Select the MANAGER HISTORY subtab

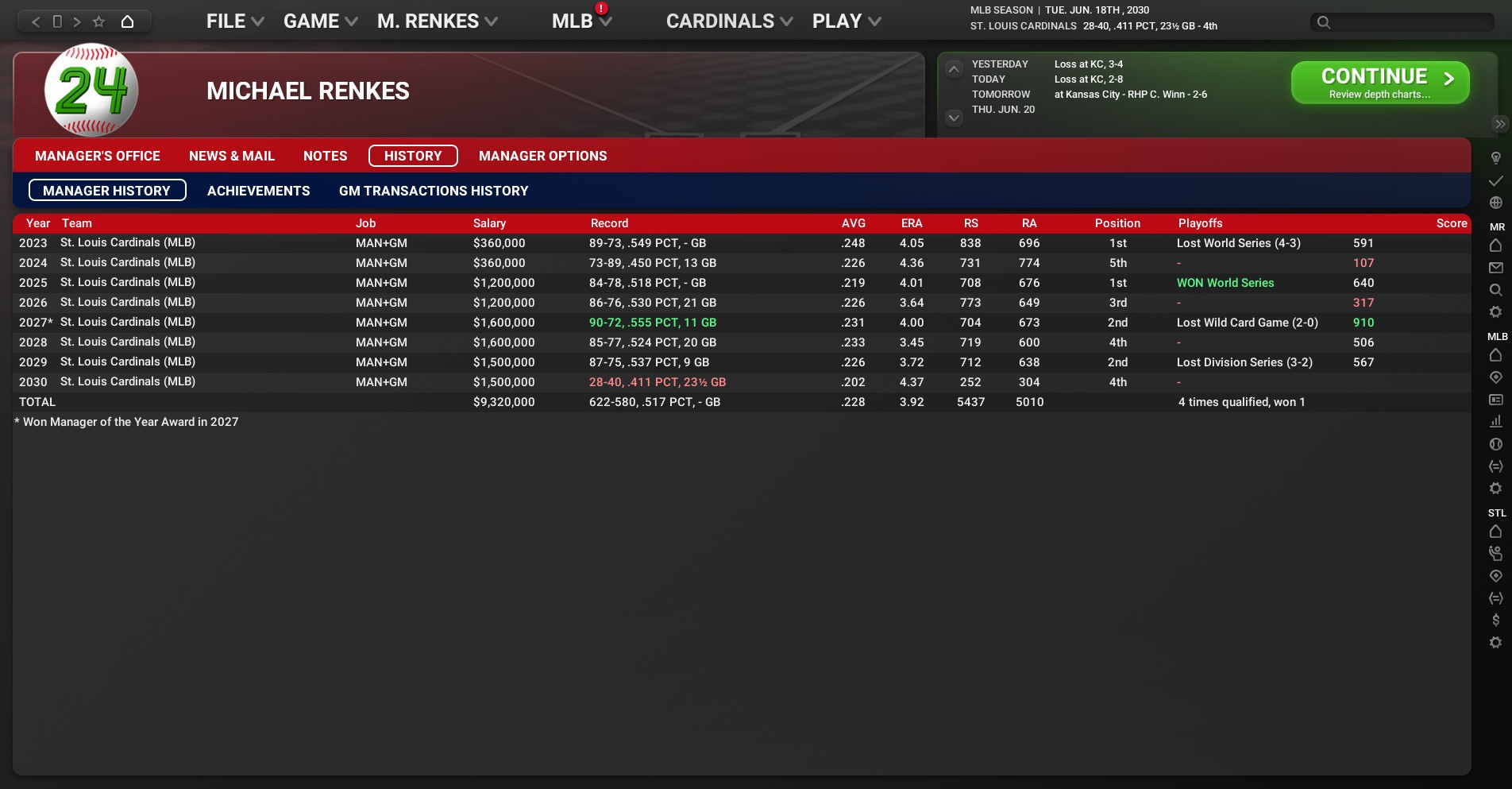107,191
